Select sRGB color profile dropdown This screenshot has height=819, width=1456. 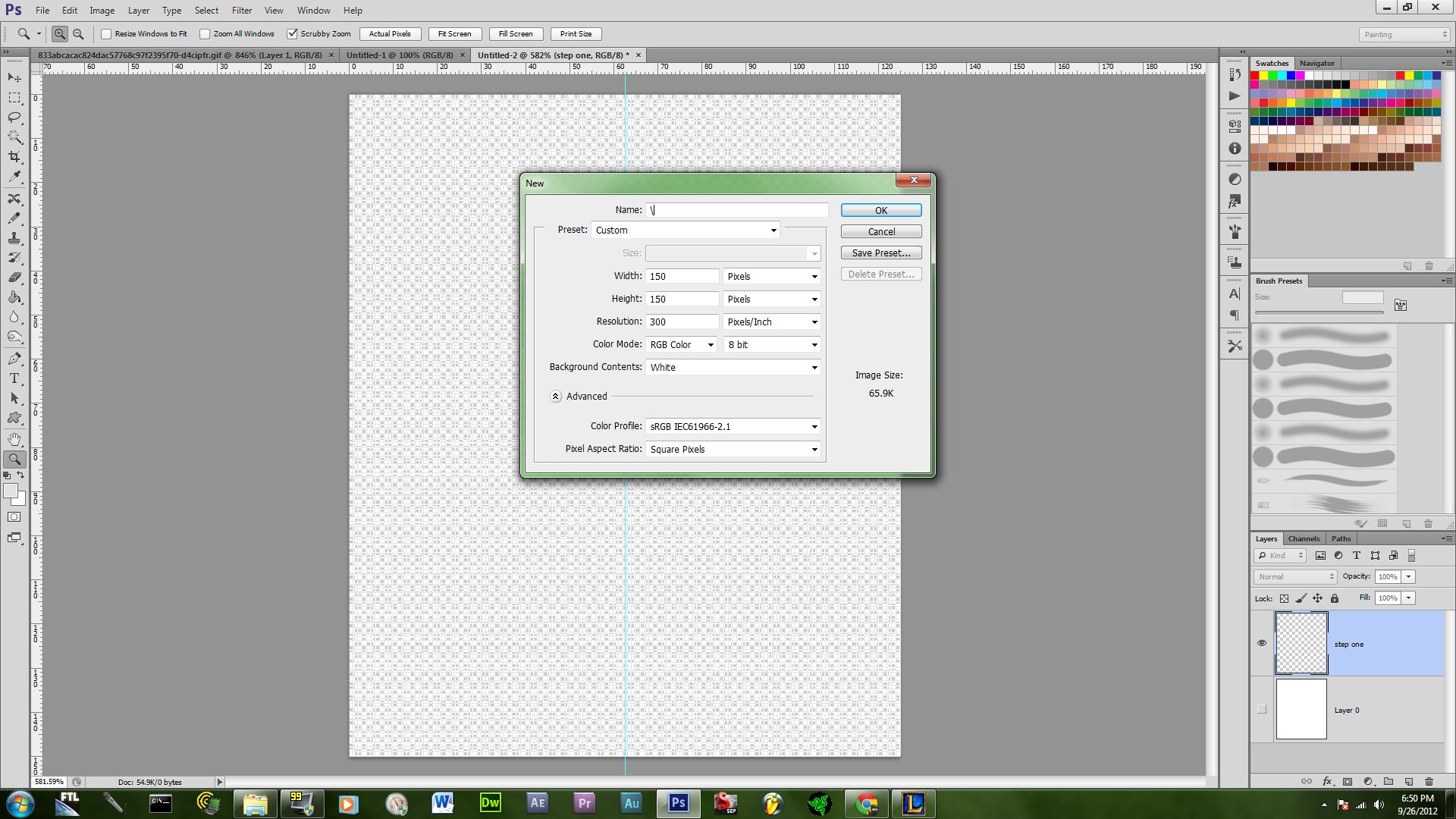pos(733,426)
